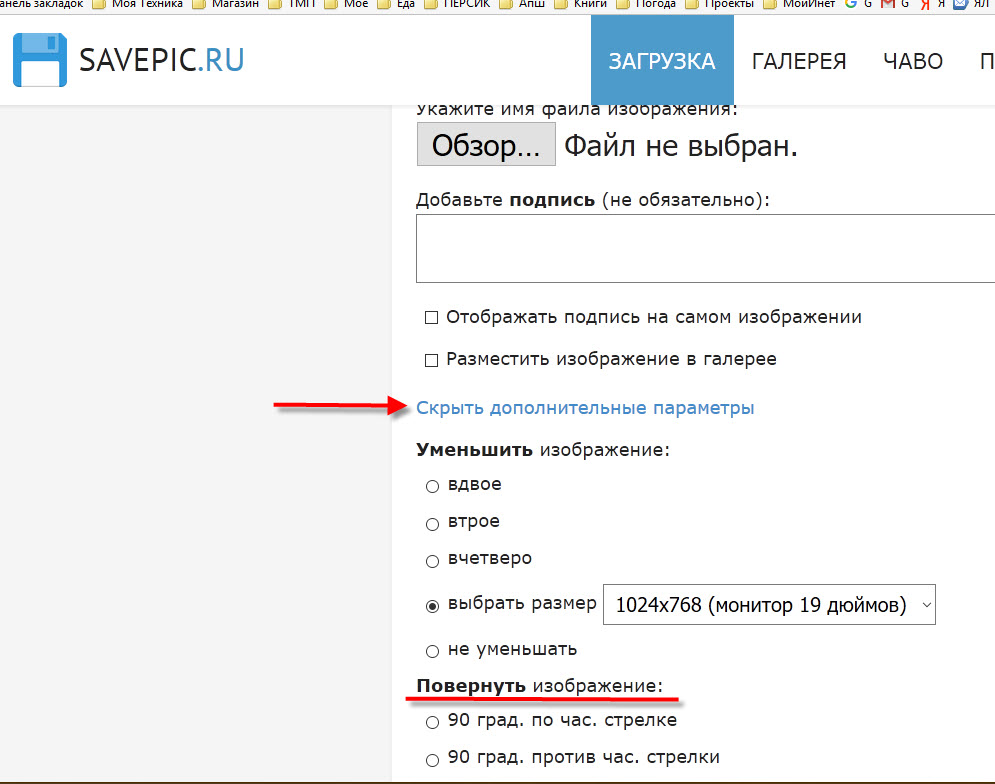Select the 'вдвое' reduce radio option

click(432, 486)
